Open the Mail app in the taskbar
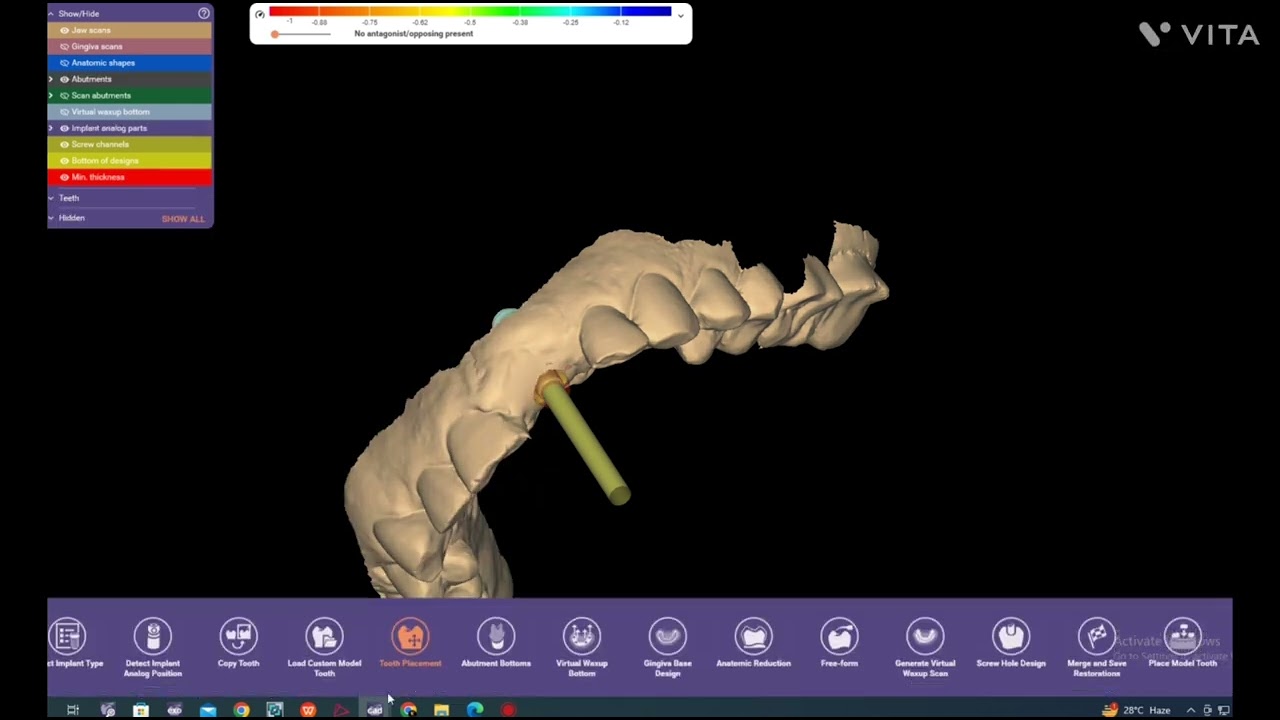 208,710
